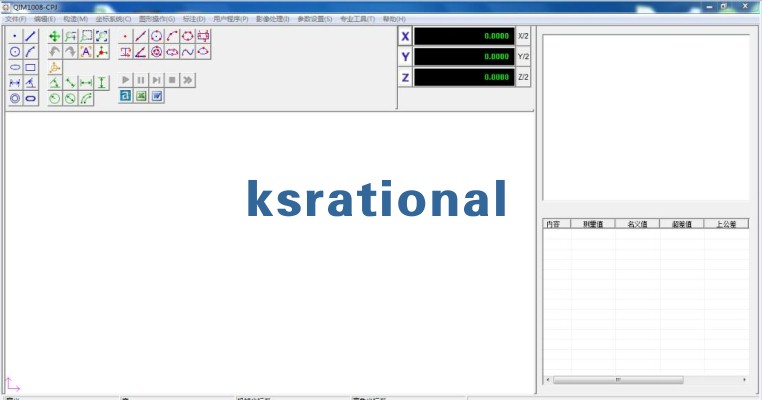Click the text annotation 'A' icon
This screenshot has width=762, height=400.
click(x=86, y=52)
